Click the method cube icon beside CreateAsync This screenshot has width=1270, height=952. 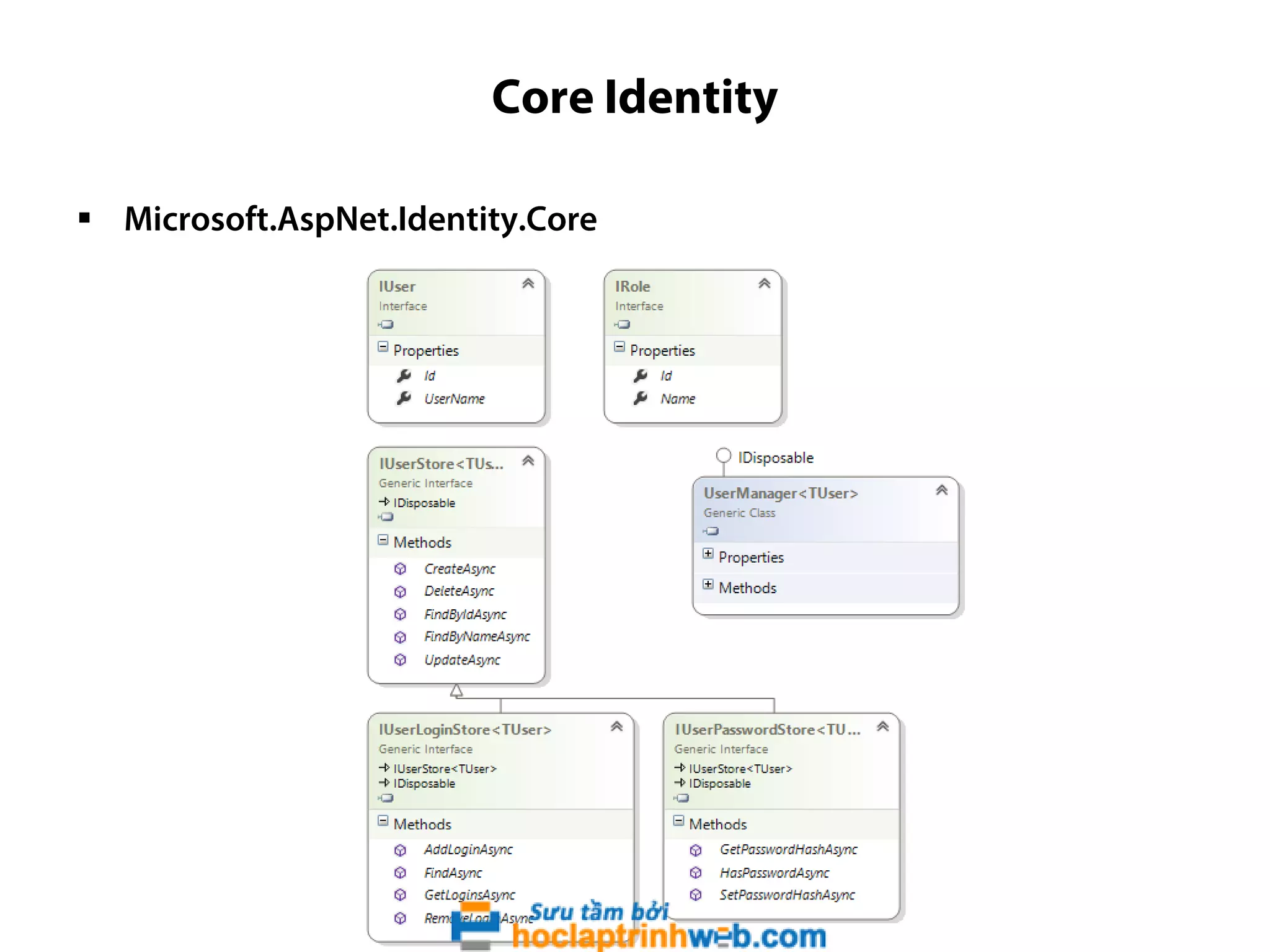click(x=401, y=569)
